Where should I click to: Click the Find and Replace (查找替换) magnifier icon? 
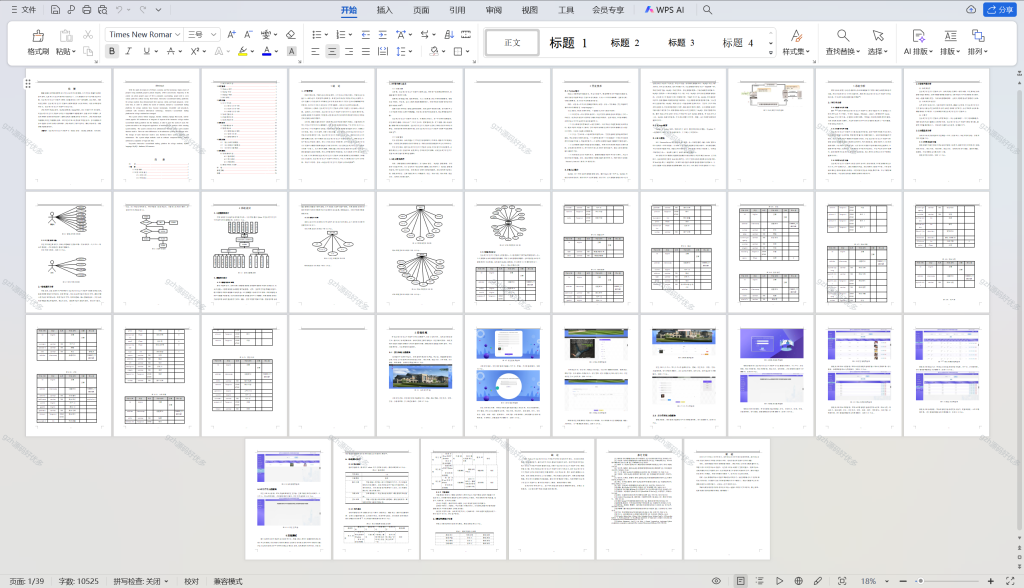coord(842,35)
